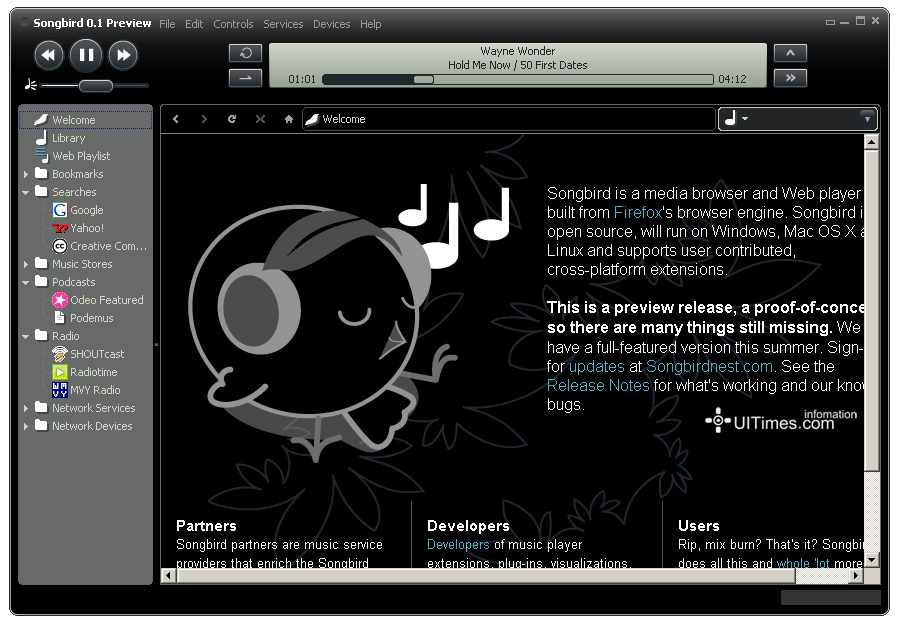Skip forward to the next track
Screen dimensions: 899x623
click(123, 56)
